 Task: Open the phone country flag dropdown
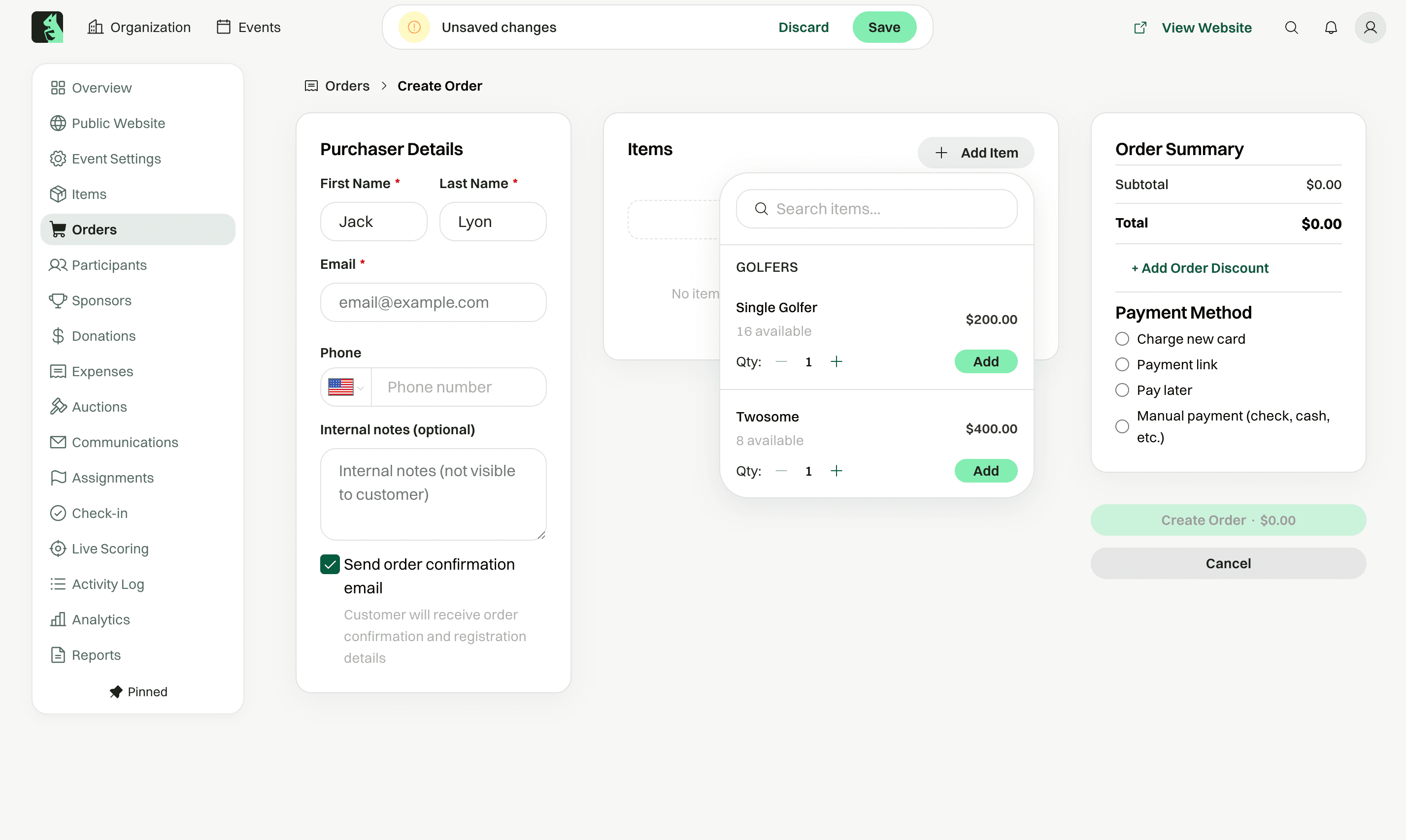coord(345,387)
